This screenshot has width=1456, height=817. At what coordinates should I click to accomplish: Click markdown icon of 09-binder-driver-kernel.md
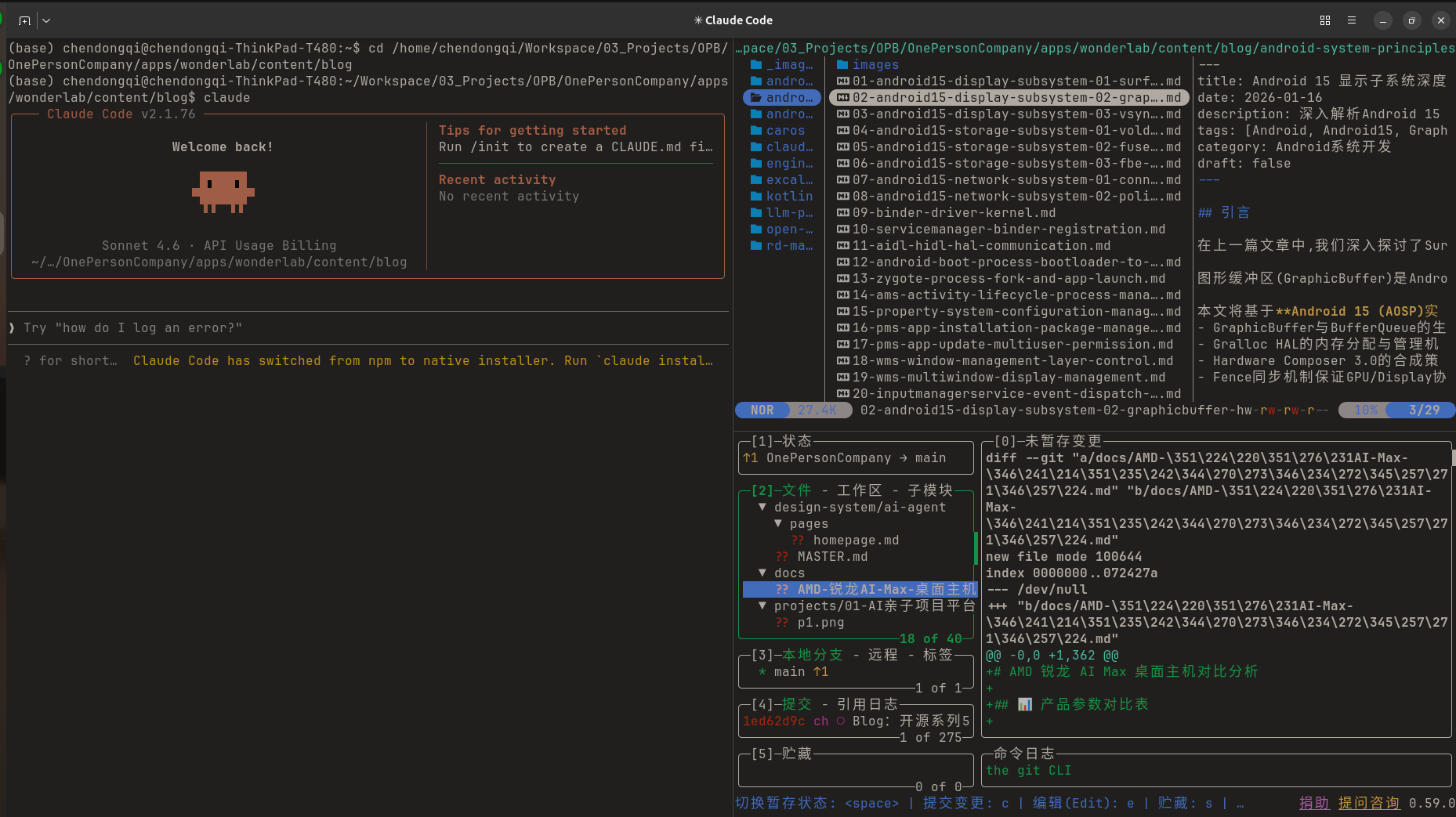click(842, 213)
